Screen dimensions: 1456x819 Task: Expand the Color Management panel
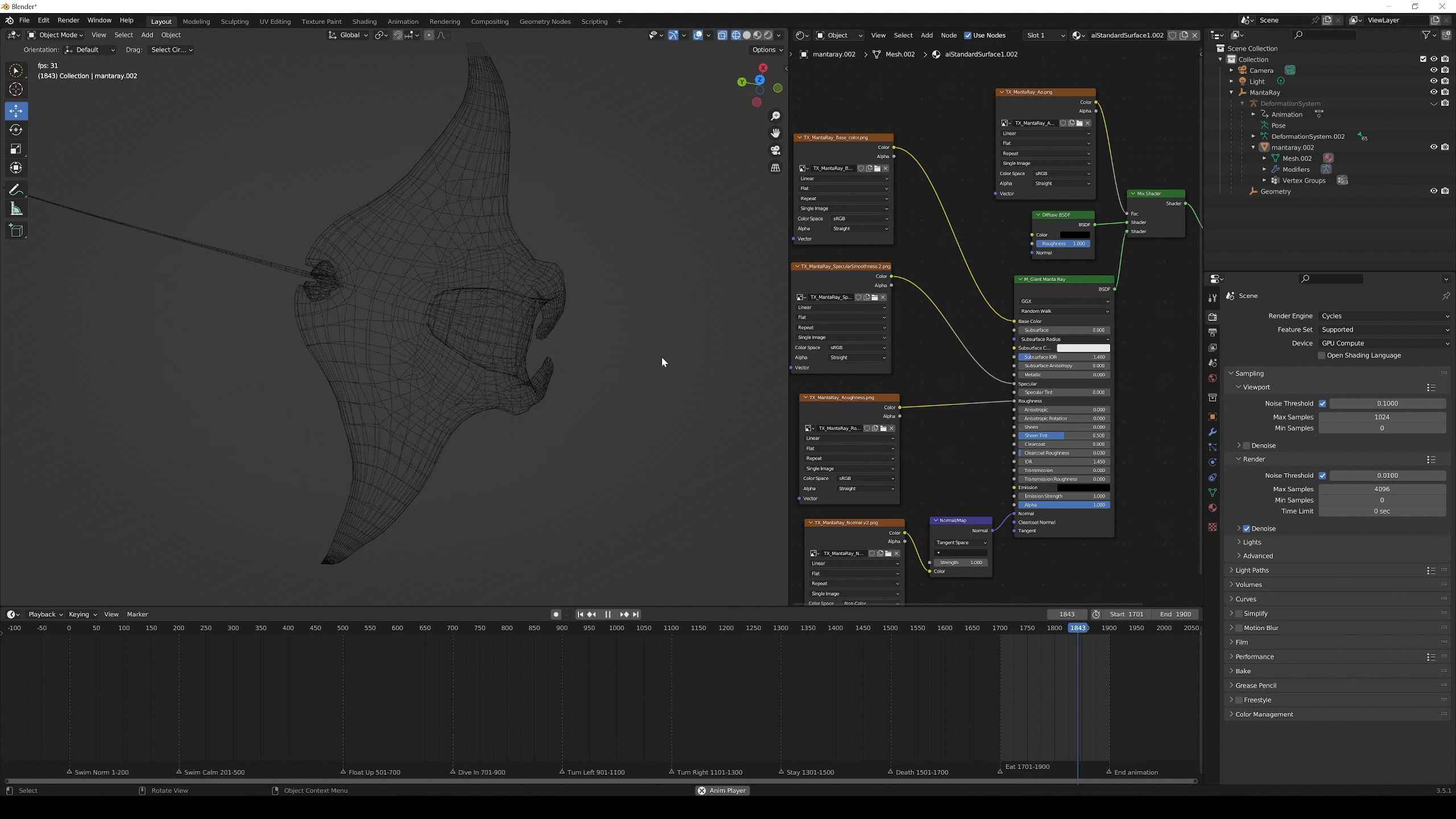point(1264,714)
